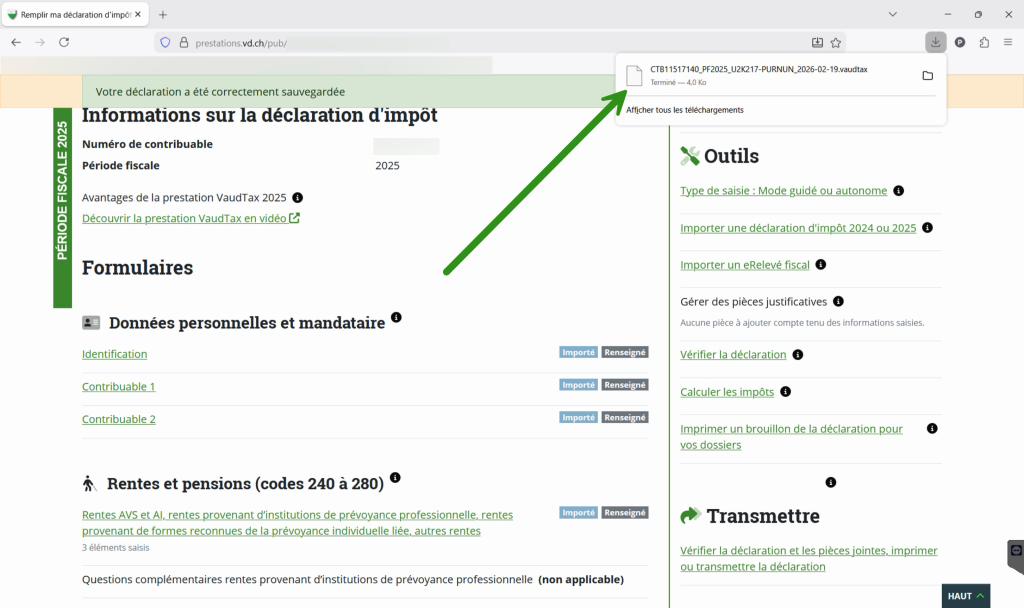Screen dimensions: 1024x608
Task: Select the Remplir ma déclaration d'impôt tab
Action: tap(75, 14)
